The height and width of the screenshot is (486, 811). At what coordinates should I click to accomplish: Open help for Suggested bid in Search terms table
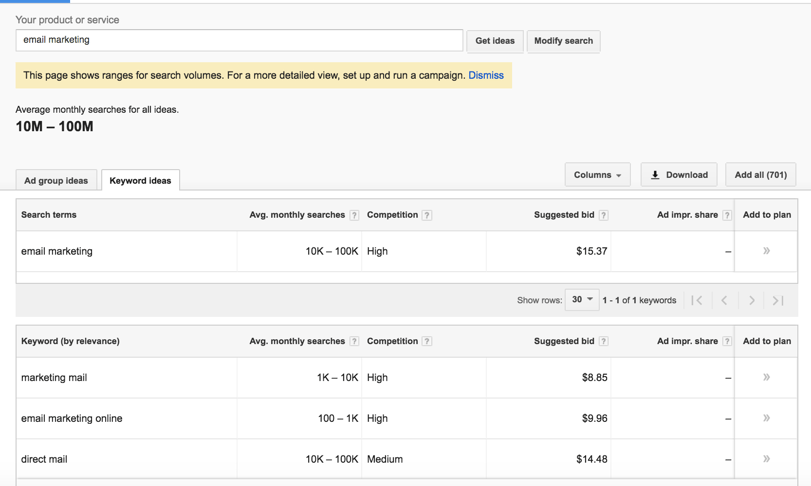tap(603, 215)
